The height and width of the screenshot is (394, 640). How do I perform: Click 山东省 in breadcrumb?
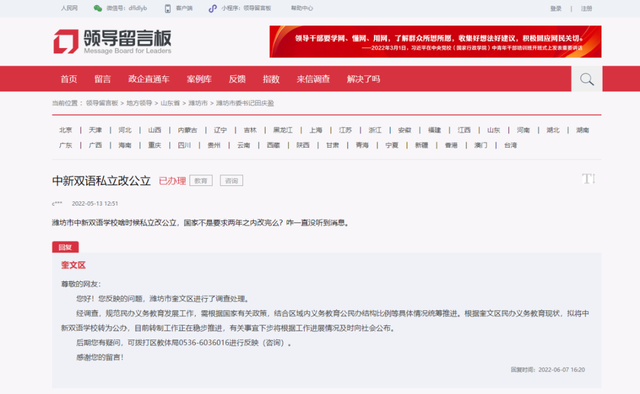tap(170, 103)
